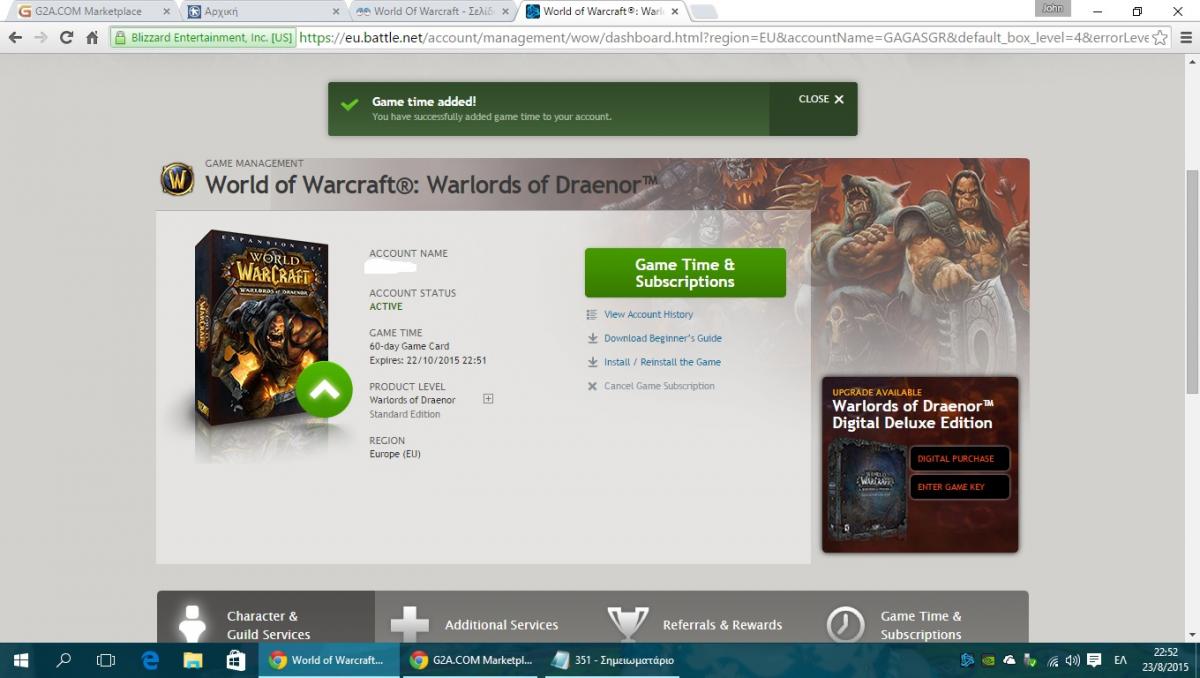Go to the browser home page icon
This screenshot has height=678, width=1200.
92,38
